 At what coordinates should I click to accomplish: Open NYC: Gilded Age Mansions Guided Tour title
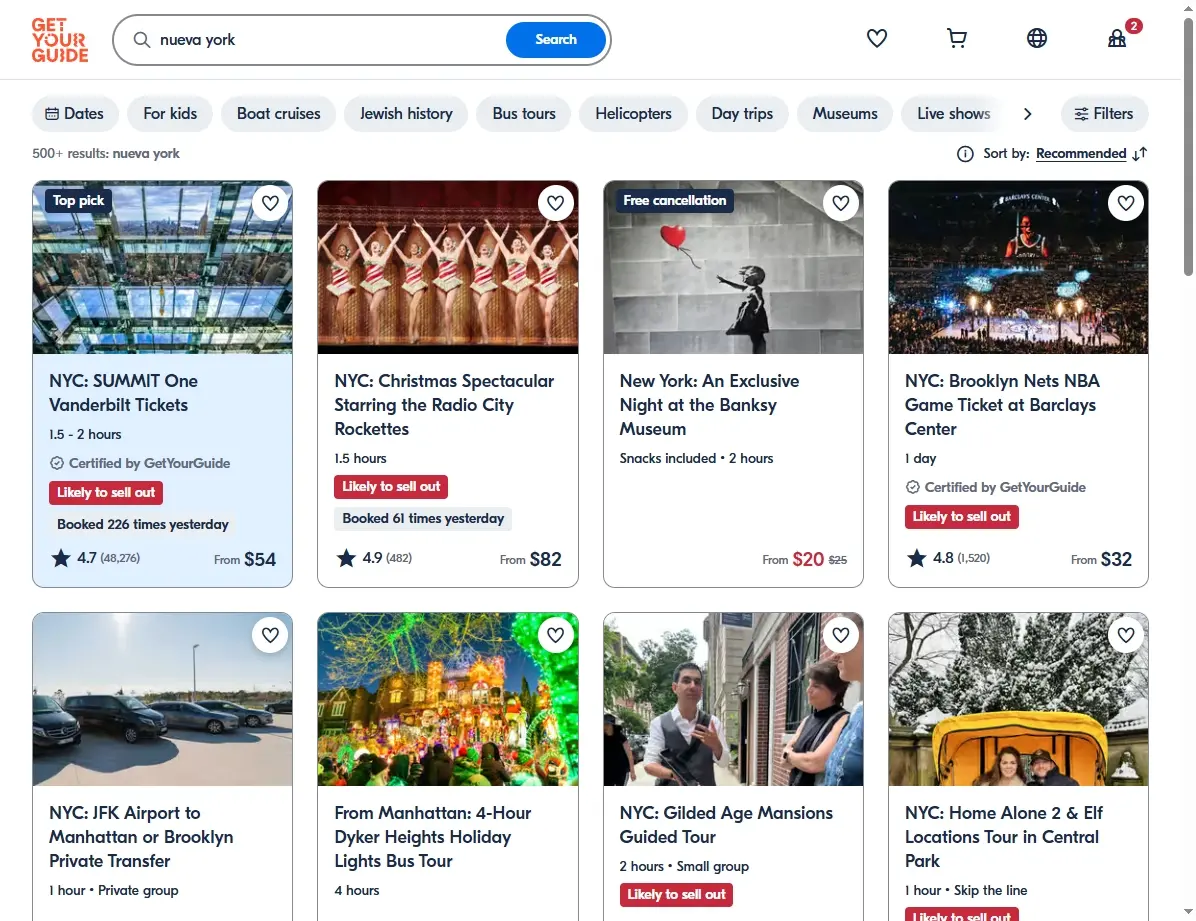point(726,825)
